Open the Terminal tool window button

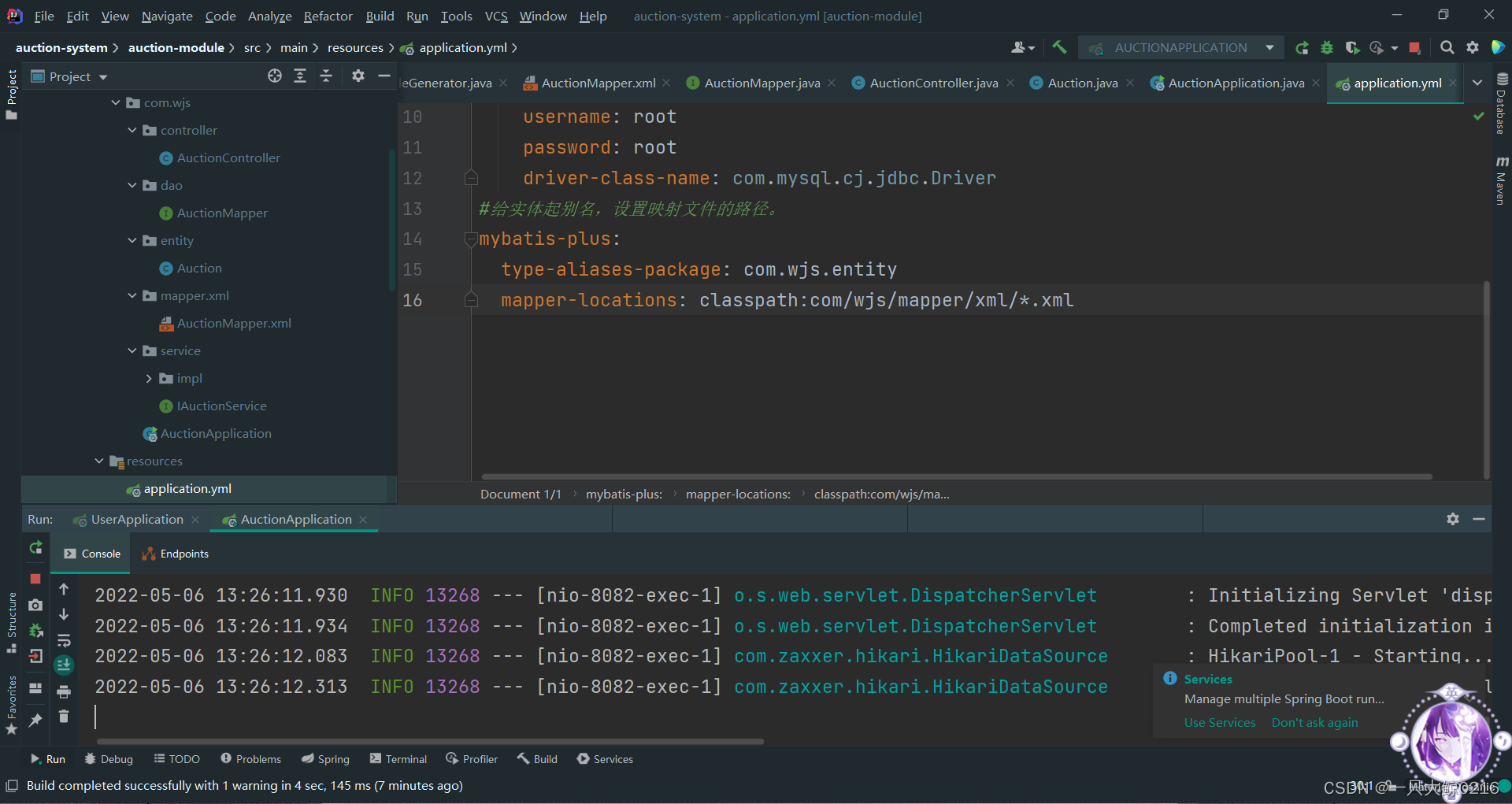398,759
